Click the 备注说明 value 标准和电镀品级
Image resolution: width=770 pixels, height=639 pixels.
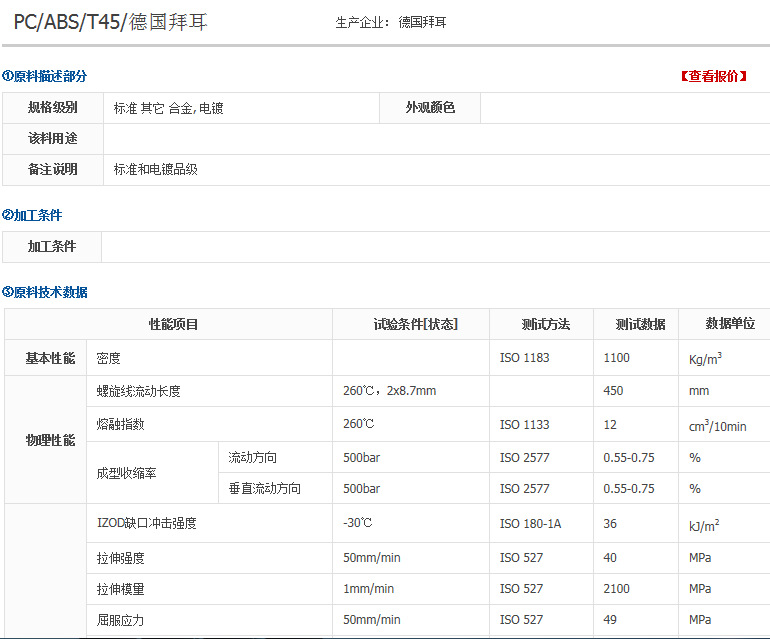tap(156, 169)
